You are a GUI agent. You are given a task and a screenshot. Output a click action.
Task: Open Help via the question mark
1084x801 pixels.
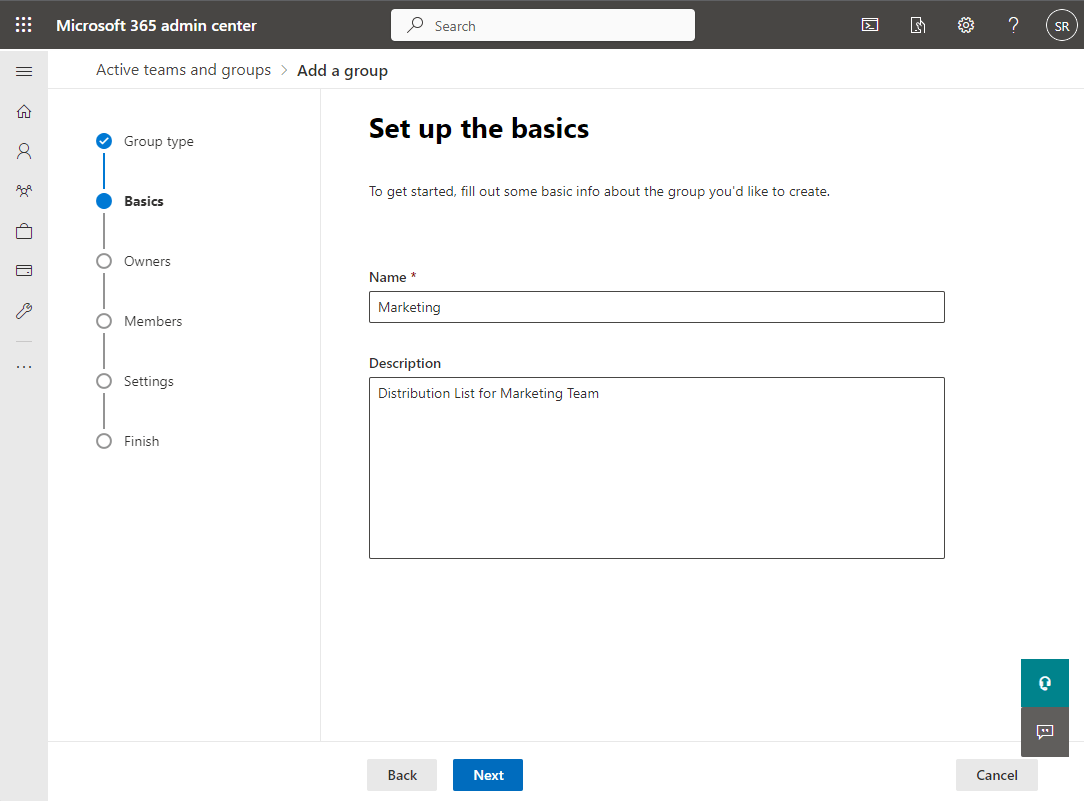(x=1013, y=25)
